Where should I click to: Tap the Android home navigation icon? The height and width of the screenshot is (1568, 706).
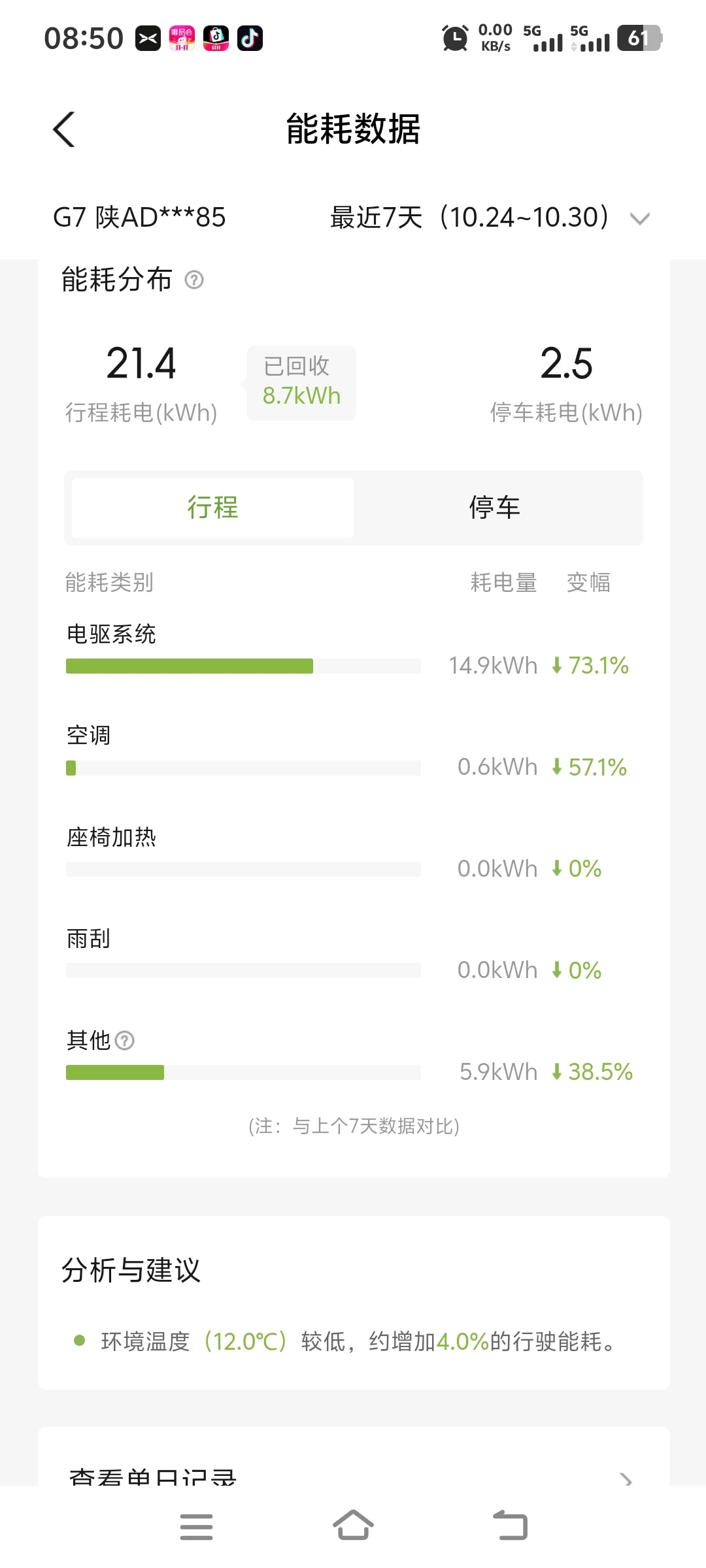click(353, 1526)
